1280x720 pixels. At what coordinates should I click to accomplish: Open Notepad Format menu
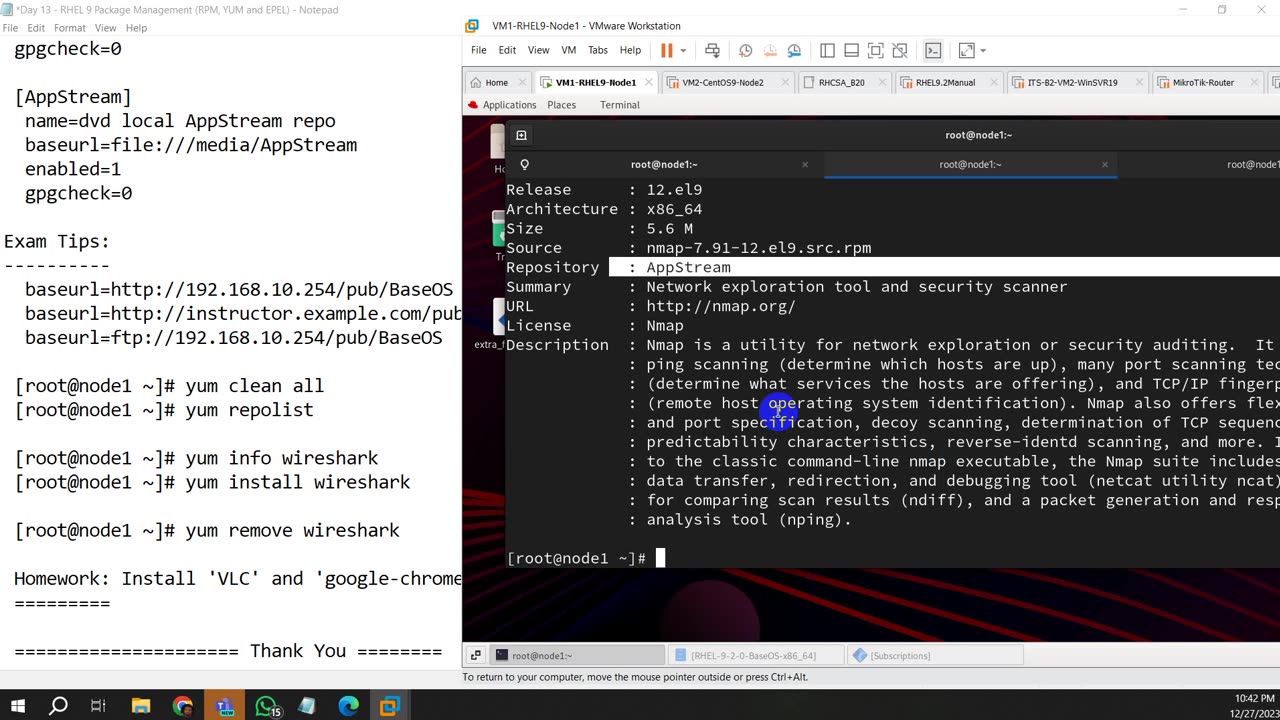[x=70, y=28]
